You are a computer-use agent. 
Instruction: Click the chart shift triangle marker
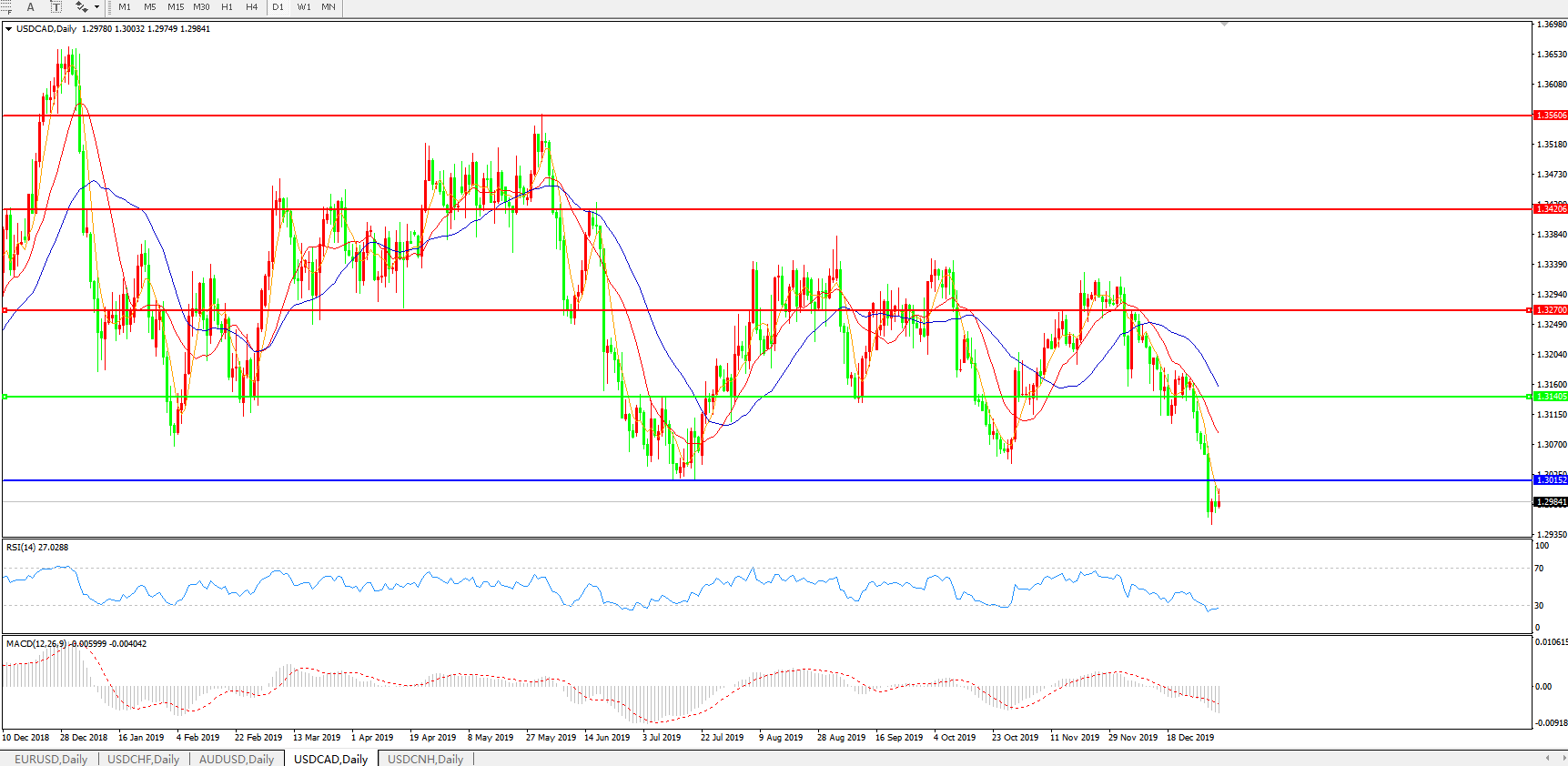[x=1224, y=24]
